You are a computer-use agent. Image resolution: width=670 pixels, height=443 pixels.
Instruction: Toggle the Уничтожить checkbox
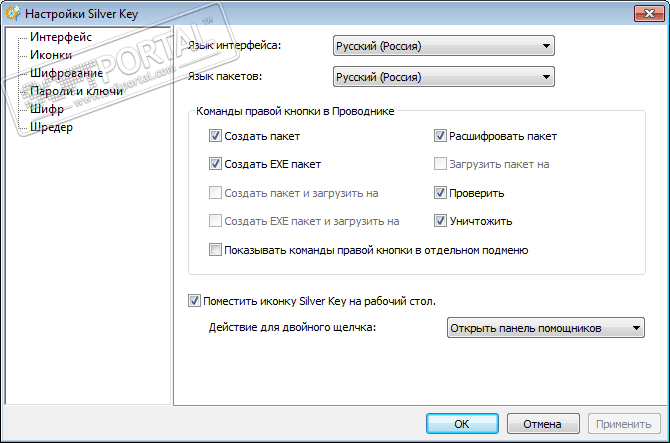tap(441, 221)
